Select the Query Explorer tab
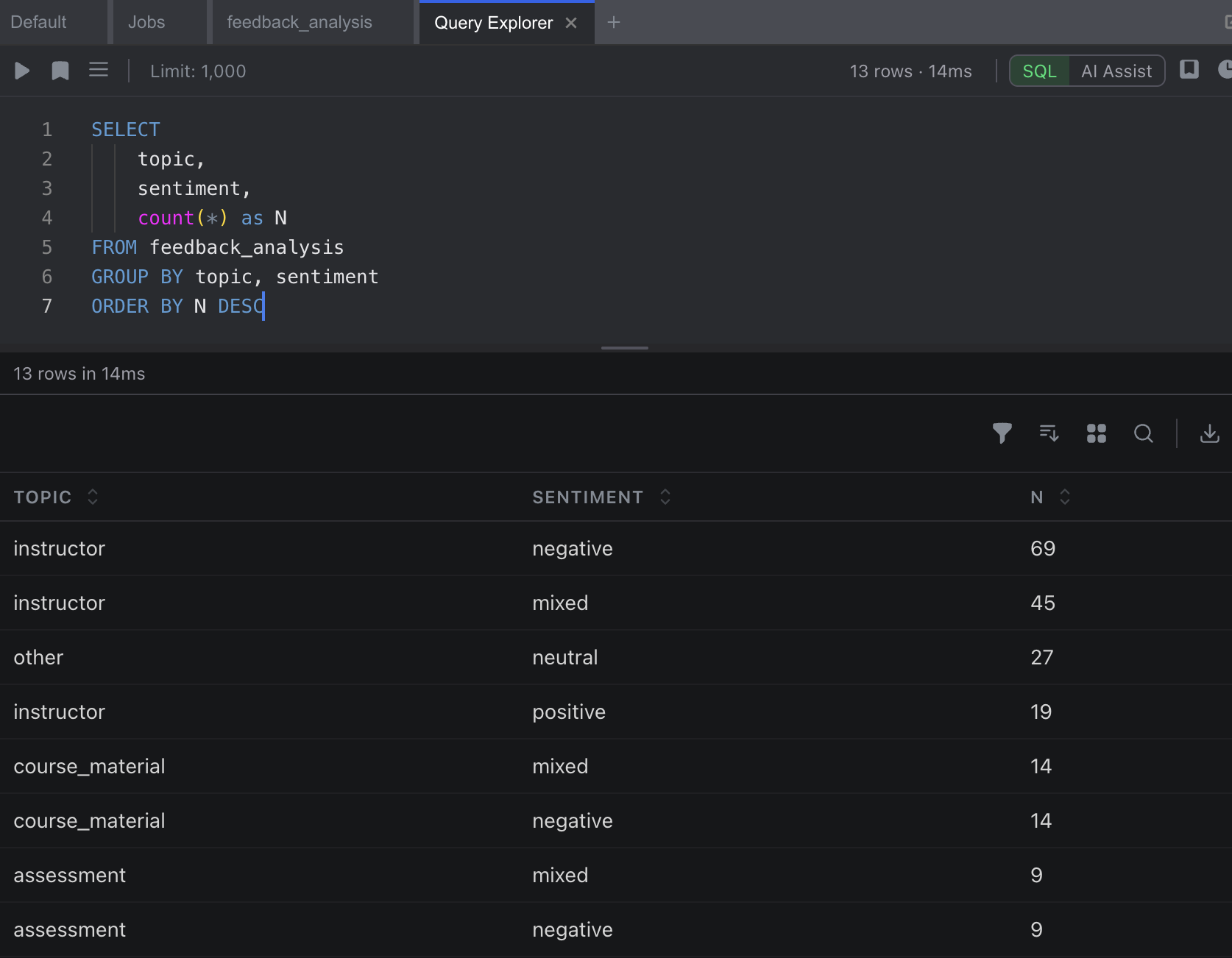The height and width of the screenshot is (958, 1232). coord(493,23)
